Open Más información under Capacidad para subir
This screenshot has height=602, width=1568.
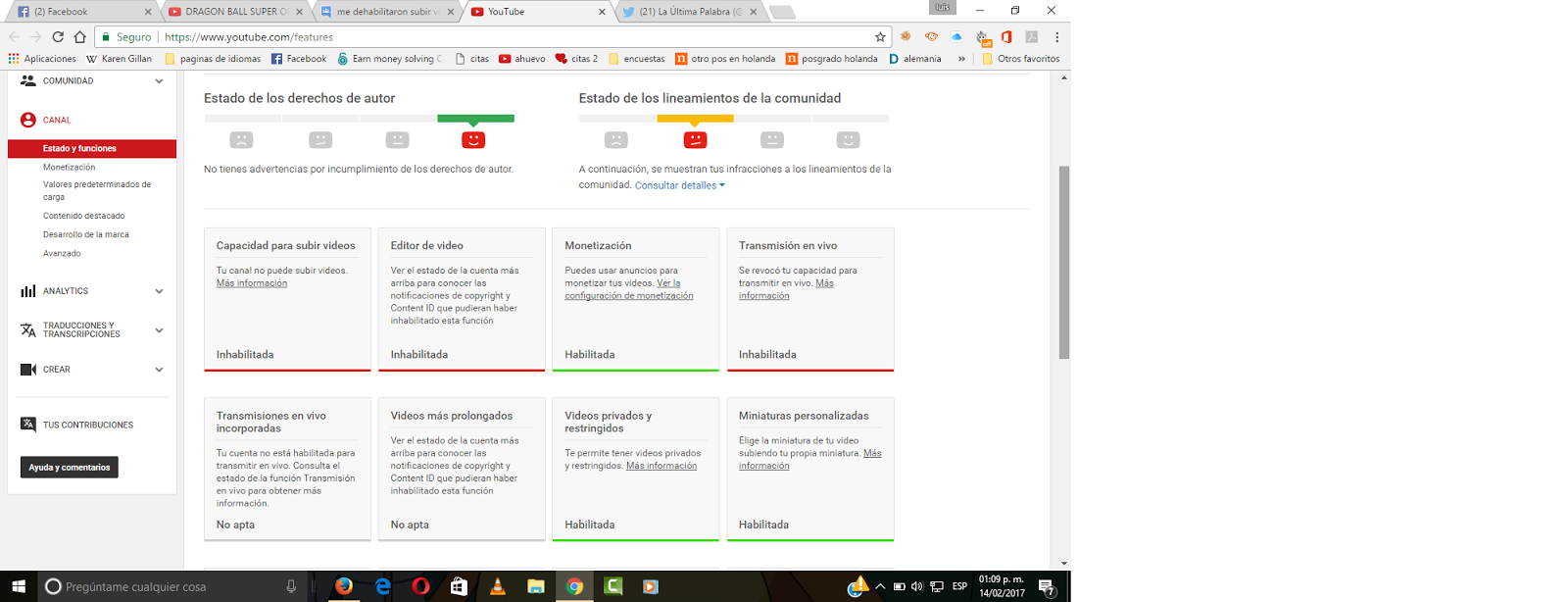(252, 283)
